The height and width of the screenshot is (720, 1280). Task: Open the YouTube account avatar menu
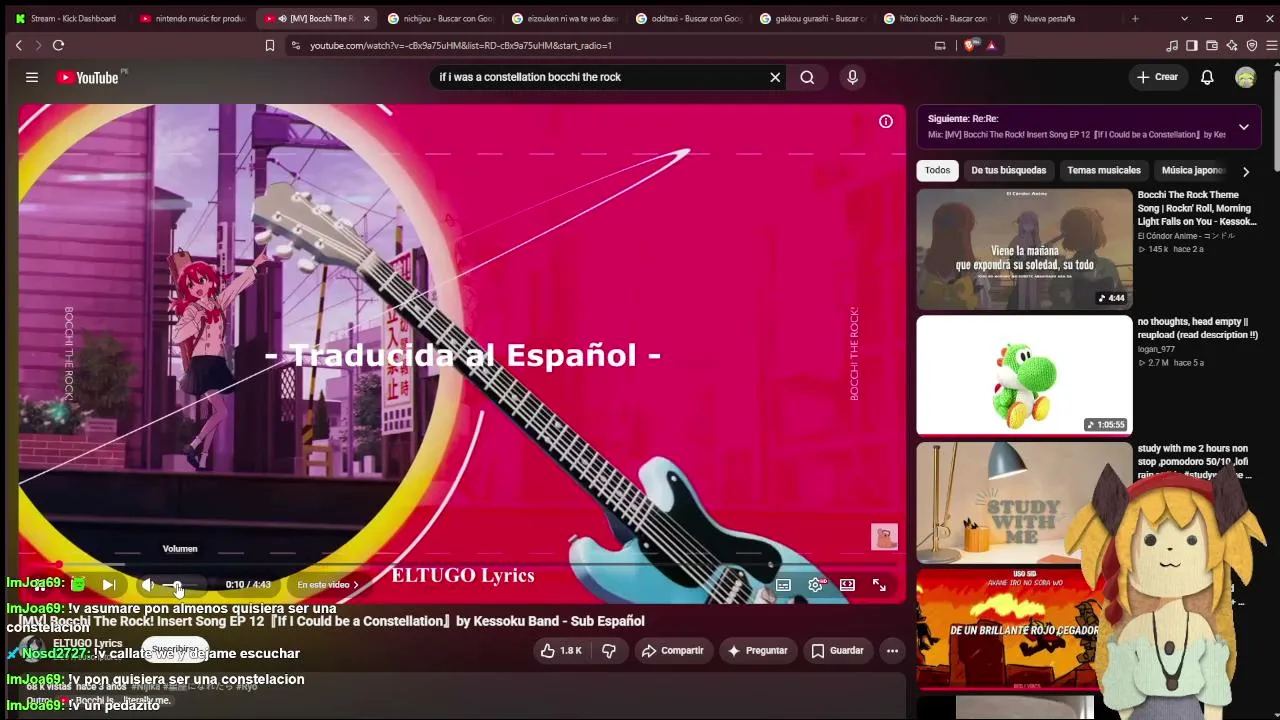point(1245,77)
